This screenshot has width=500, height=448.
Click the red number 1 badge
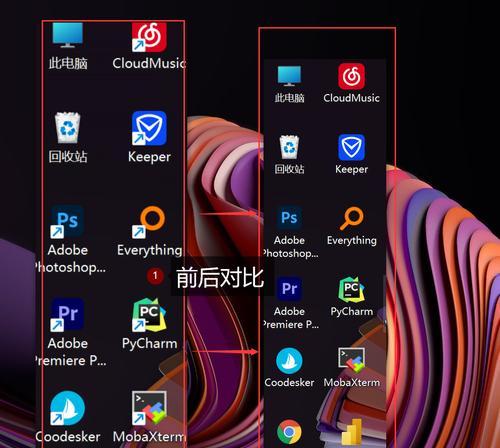coord(155,276)
